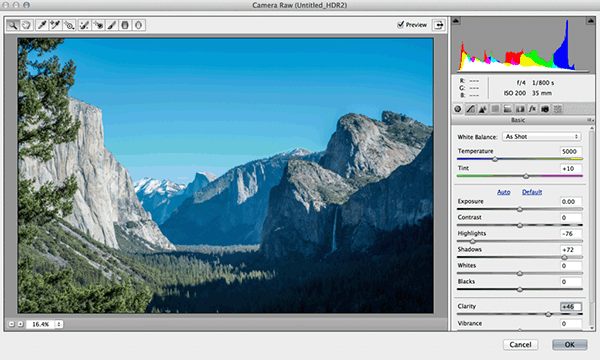
Task: Switch to the Lens Corrections tab
Action: pyautogui.click(x=520, y=109)
